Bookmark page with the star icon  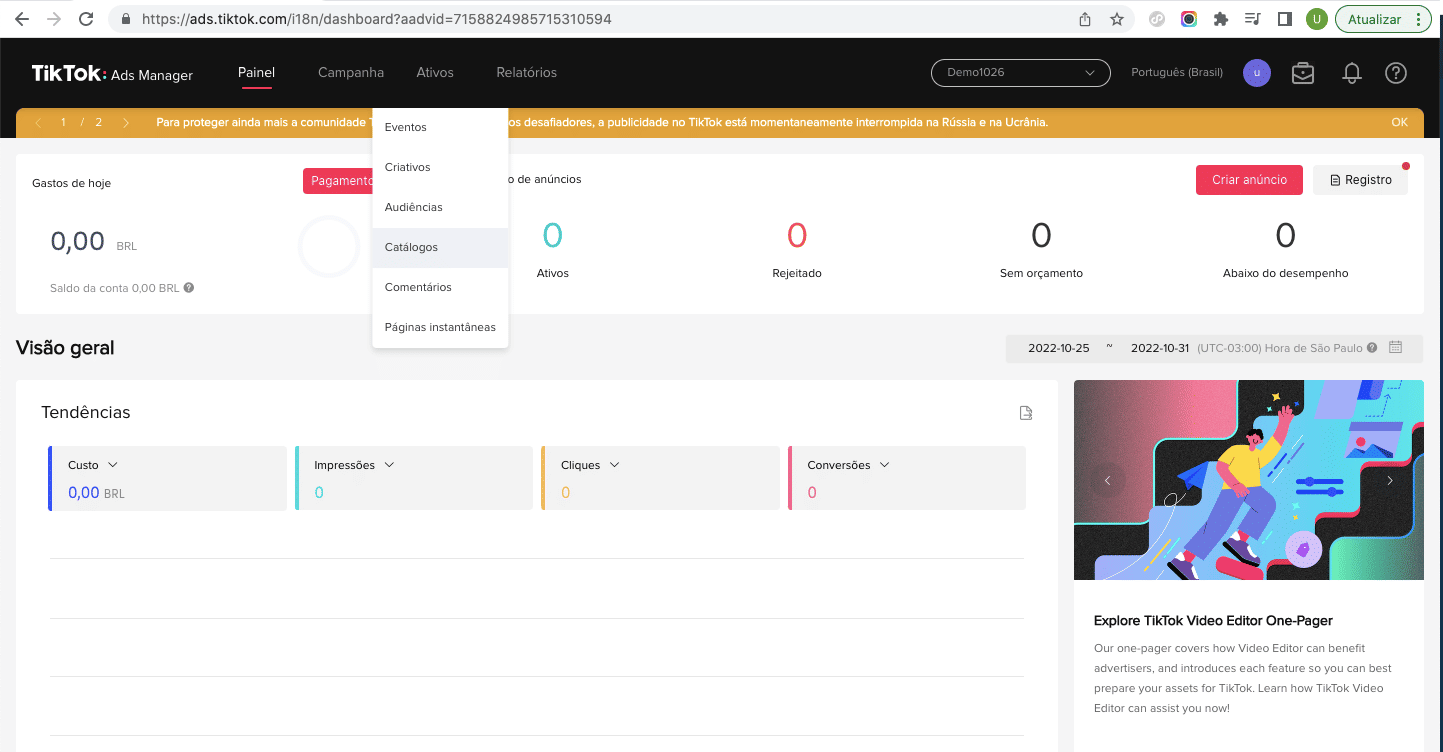pos(1117,19)
